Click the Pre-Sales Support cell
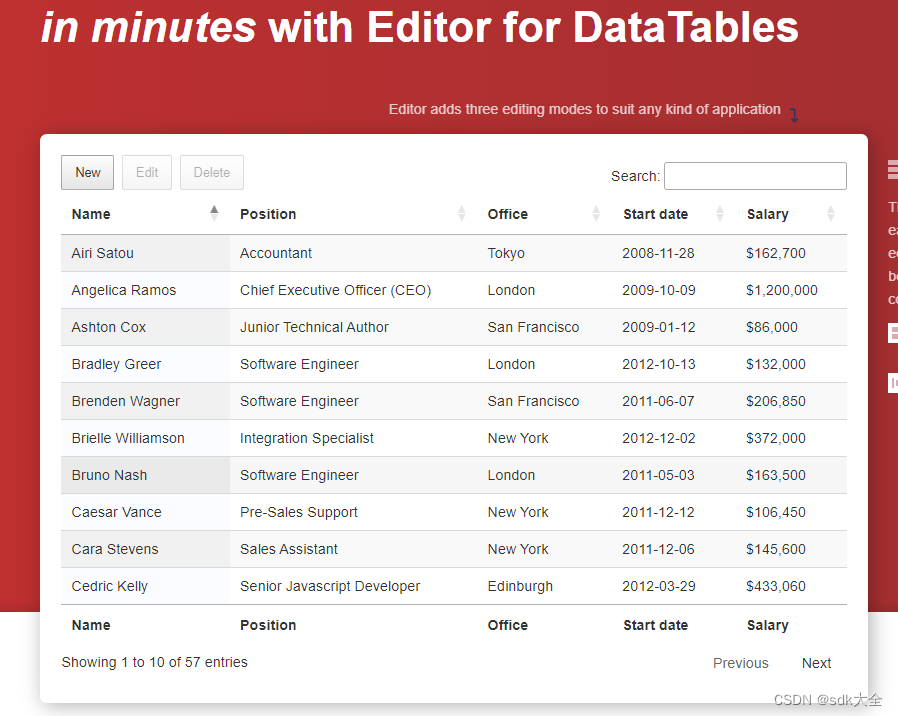Screen dimensions: 898x716 [353, 512]
